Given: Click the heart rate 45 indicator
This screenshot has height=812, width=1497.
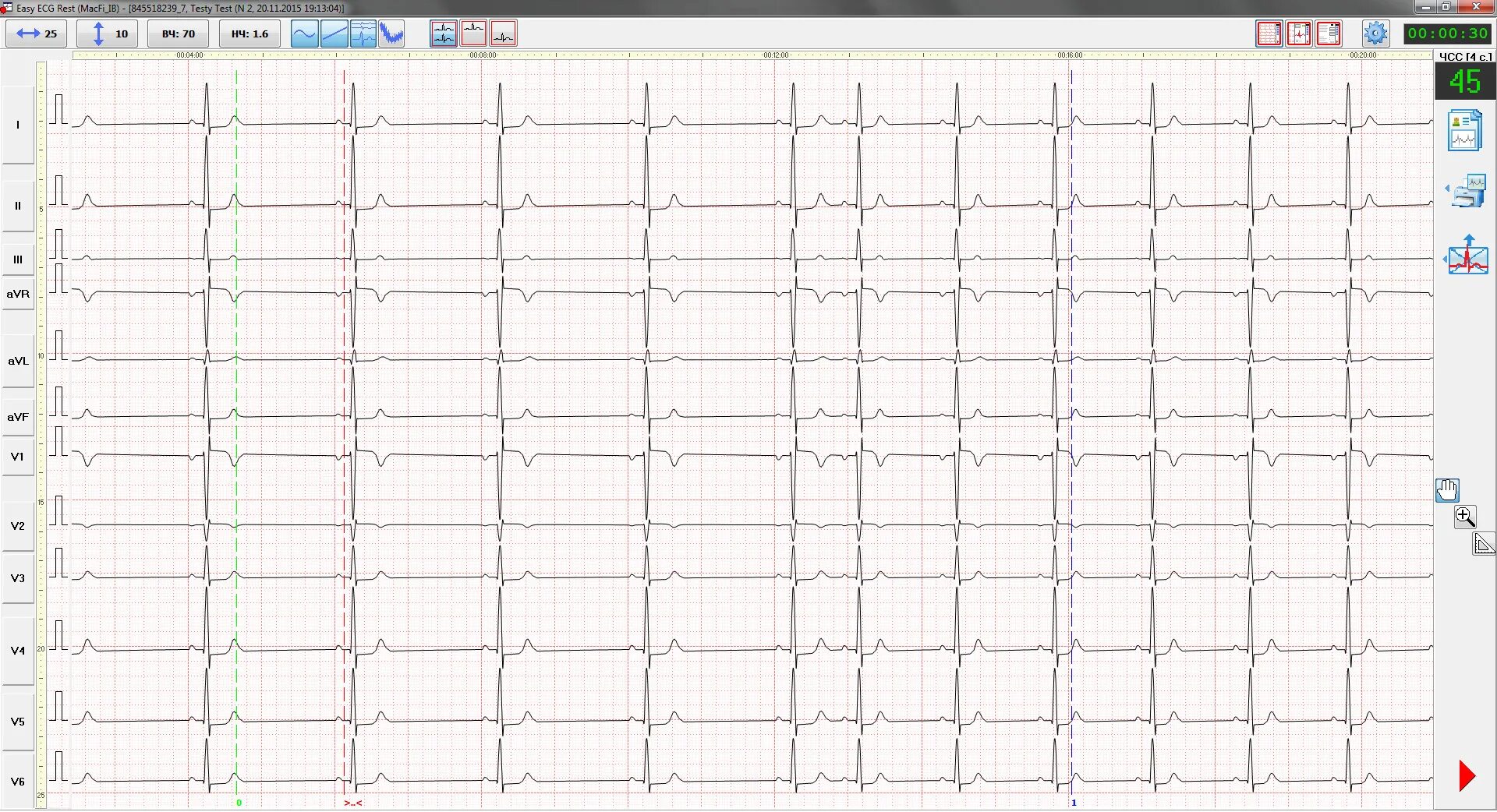Looking at the screenshot, I should click(x=1465, y=81).
